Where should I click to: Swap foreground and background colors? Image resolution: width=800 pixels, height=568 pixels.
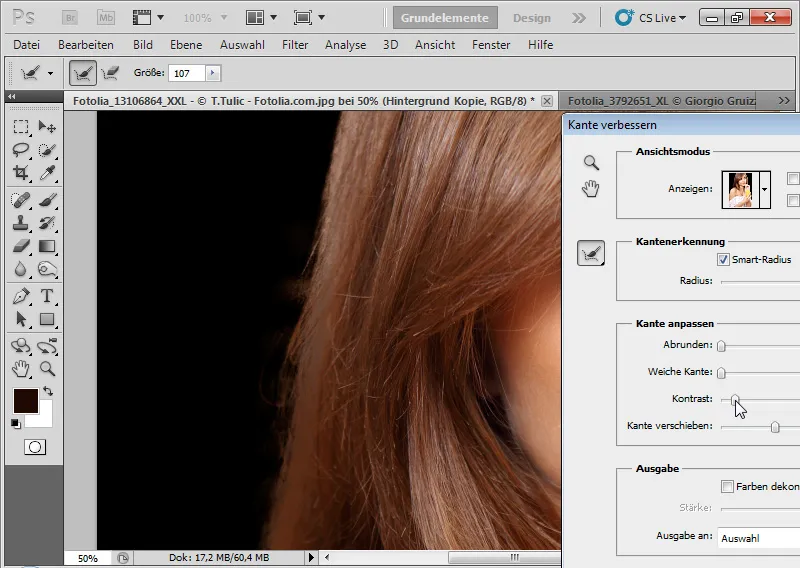pos(48,391)
